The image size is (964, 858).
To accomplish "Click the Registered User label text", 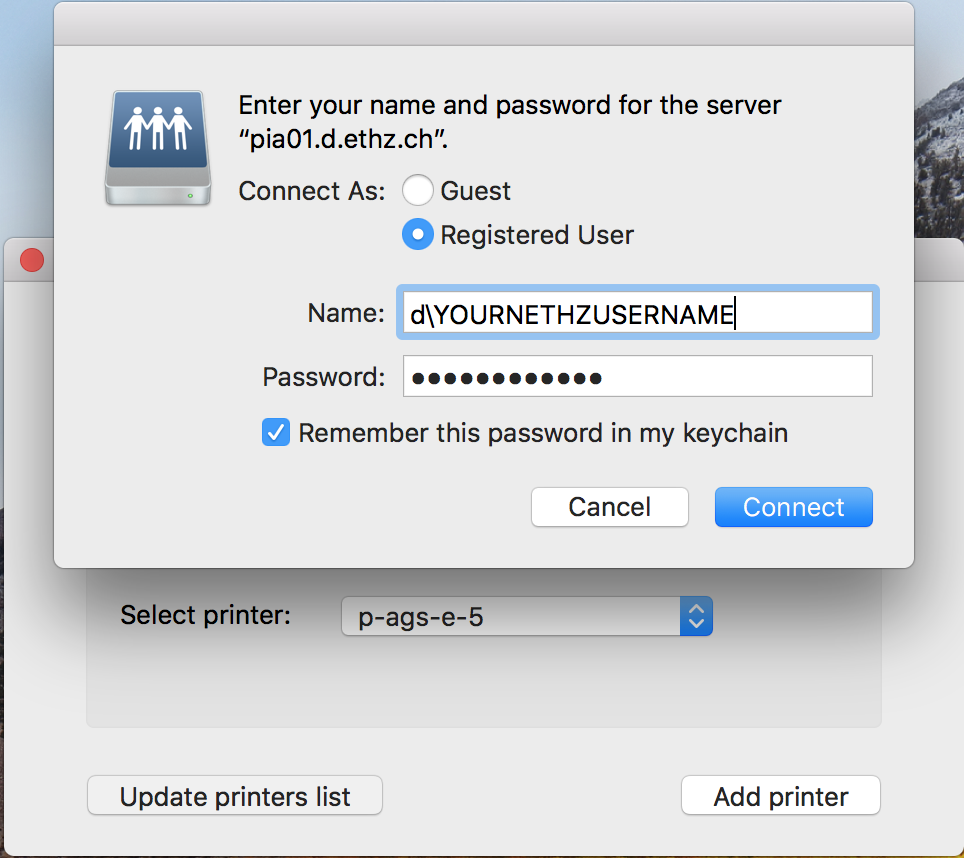I will click(x=537, y=235).
